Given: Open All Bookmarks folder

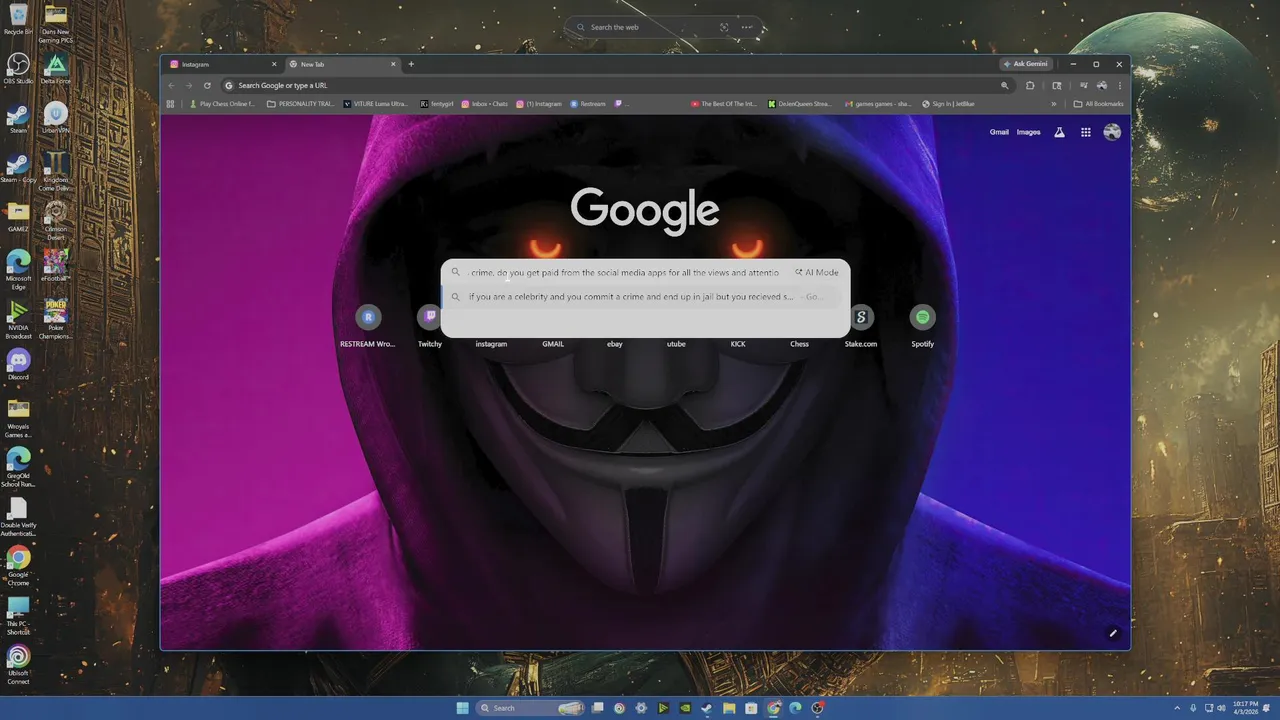Looking at the screenshot, I should [x=1098, y=104].
